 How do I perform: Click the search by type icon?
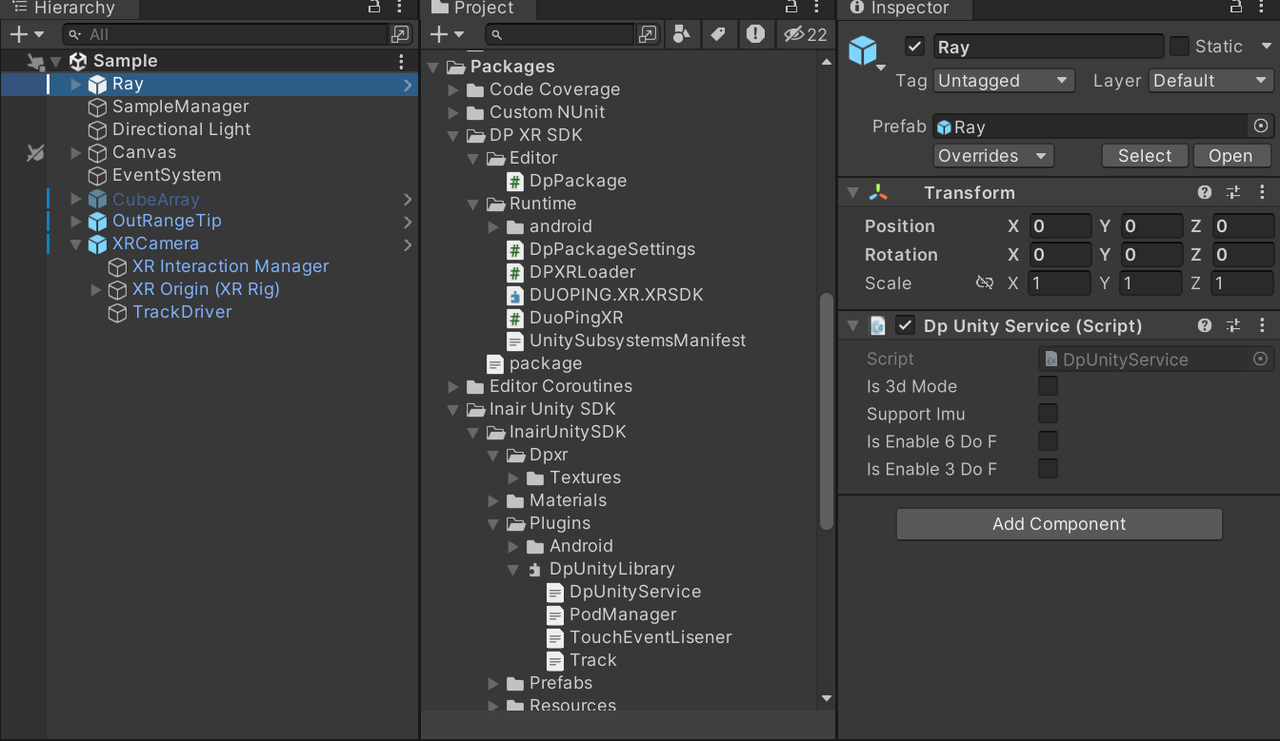coord(681,35)
